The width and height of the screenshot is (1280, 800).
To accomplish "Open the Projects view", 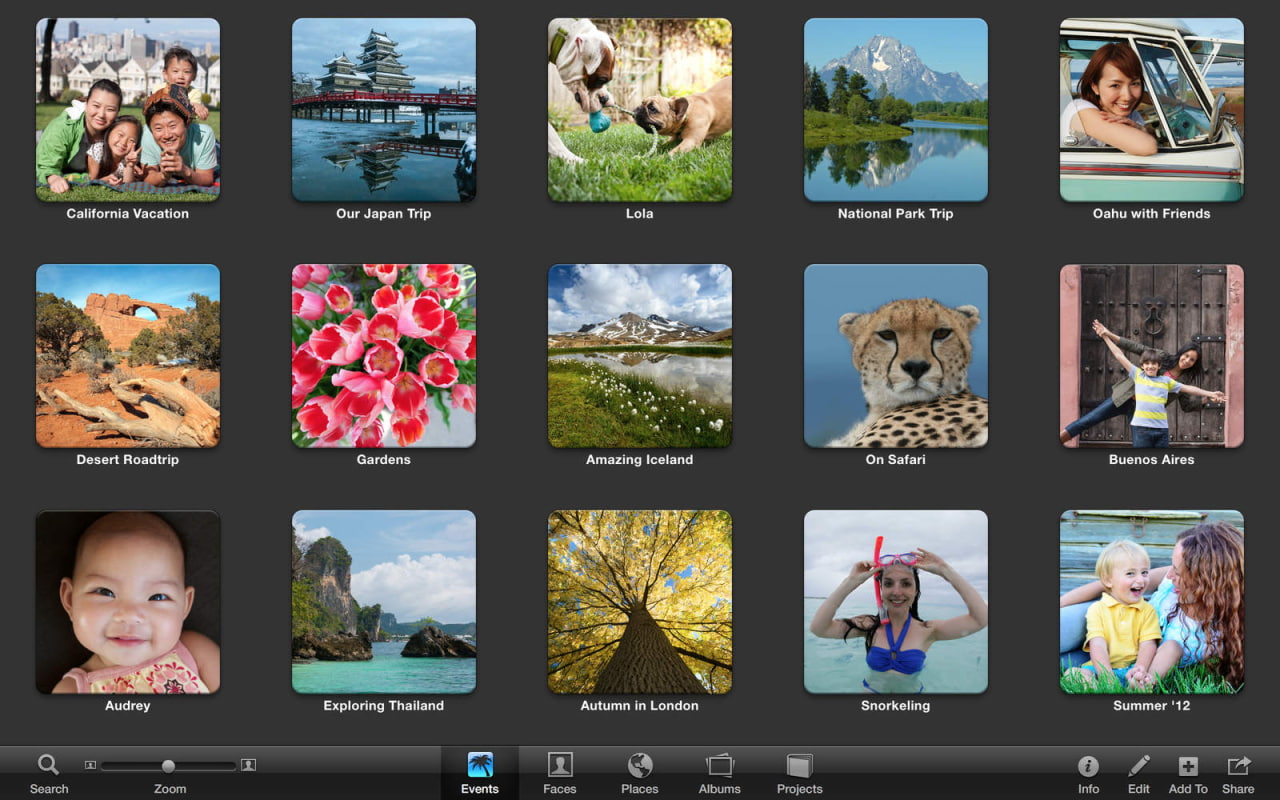I will tap(800, 767).
